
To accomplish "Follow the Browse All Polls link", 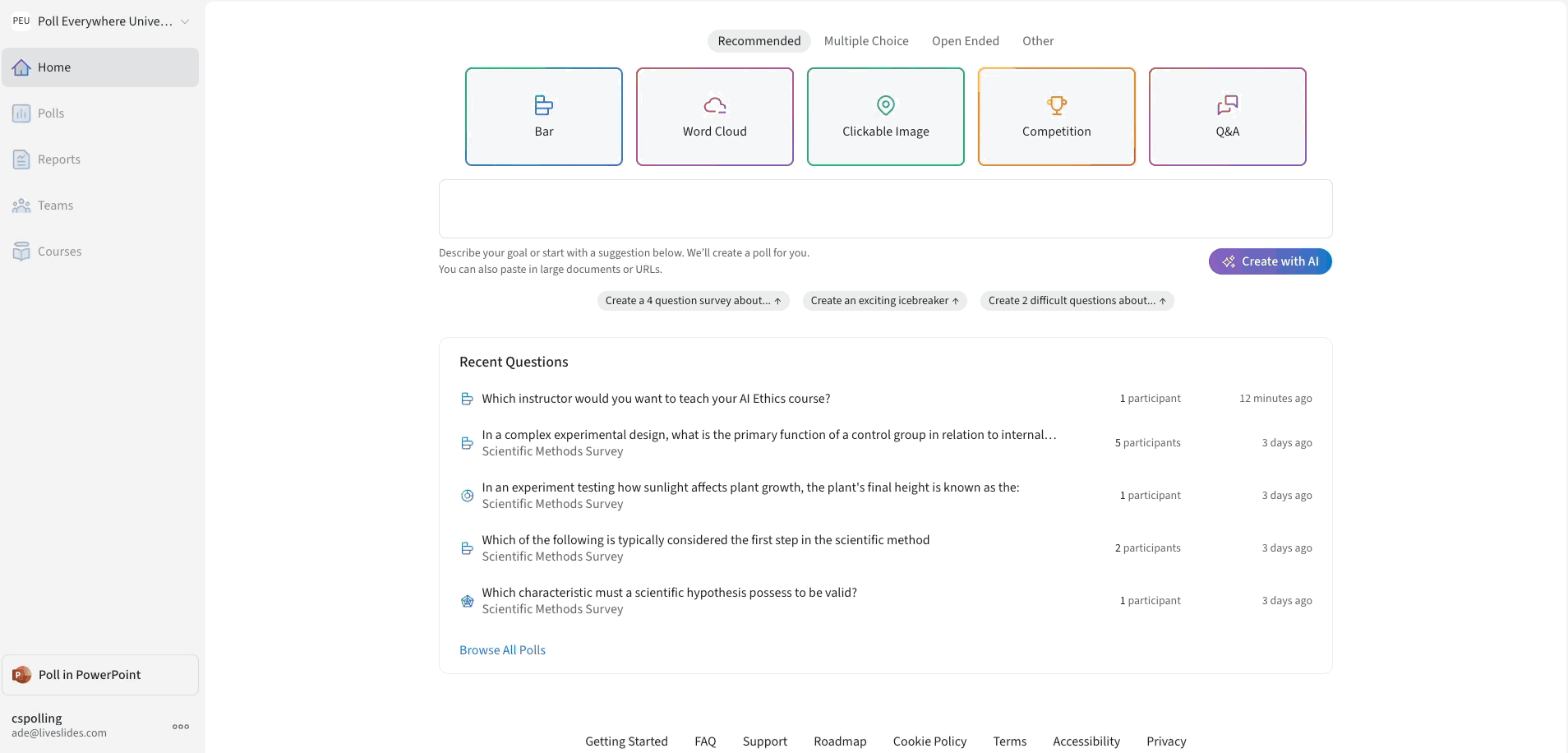I will click(502, 650).
